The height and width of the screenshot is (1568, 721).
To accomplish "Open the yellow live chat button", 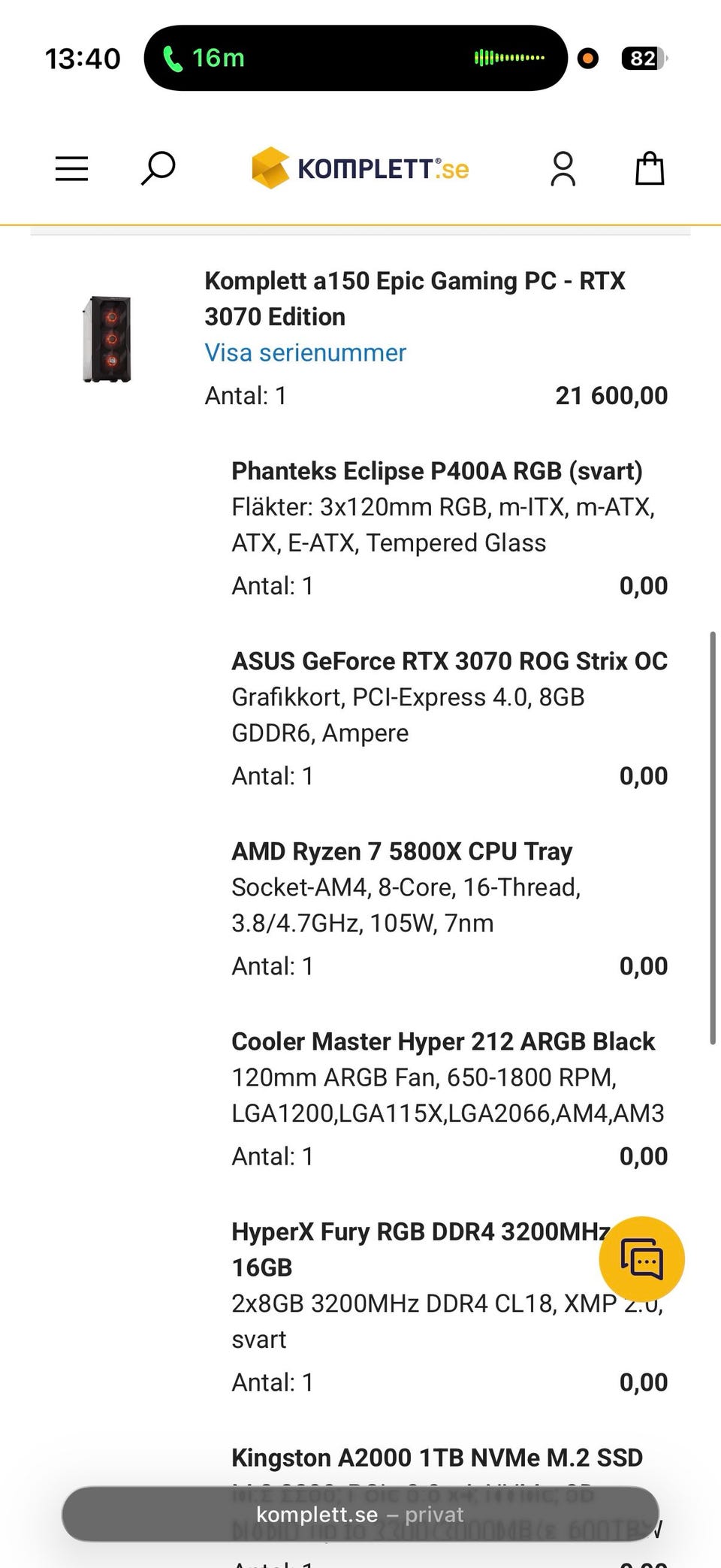I will [x=641, y=1258].
